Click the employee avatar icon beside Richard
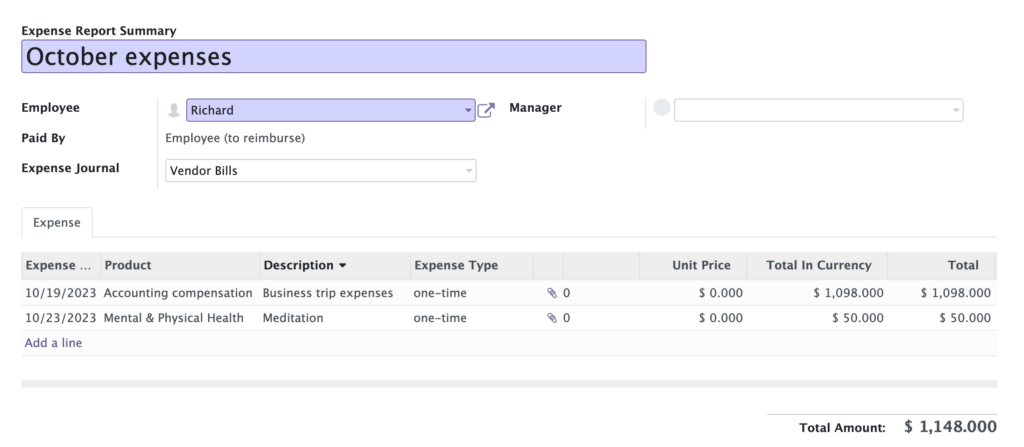Viewport: 1024px width, 447px height. coord(174,110)
